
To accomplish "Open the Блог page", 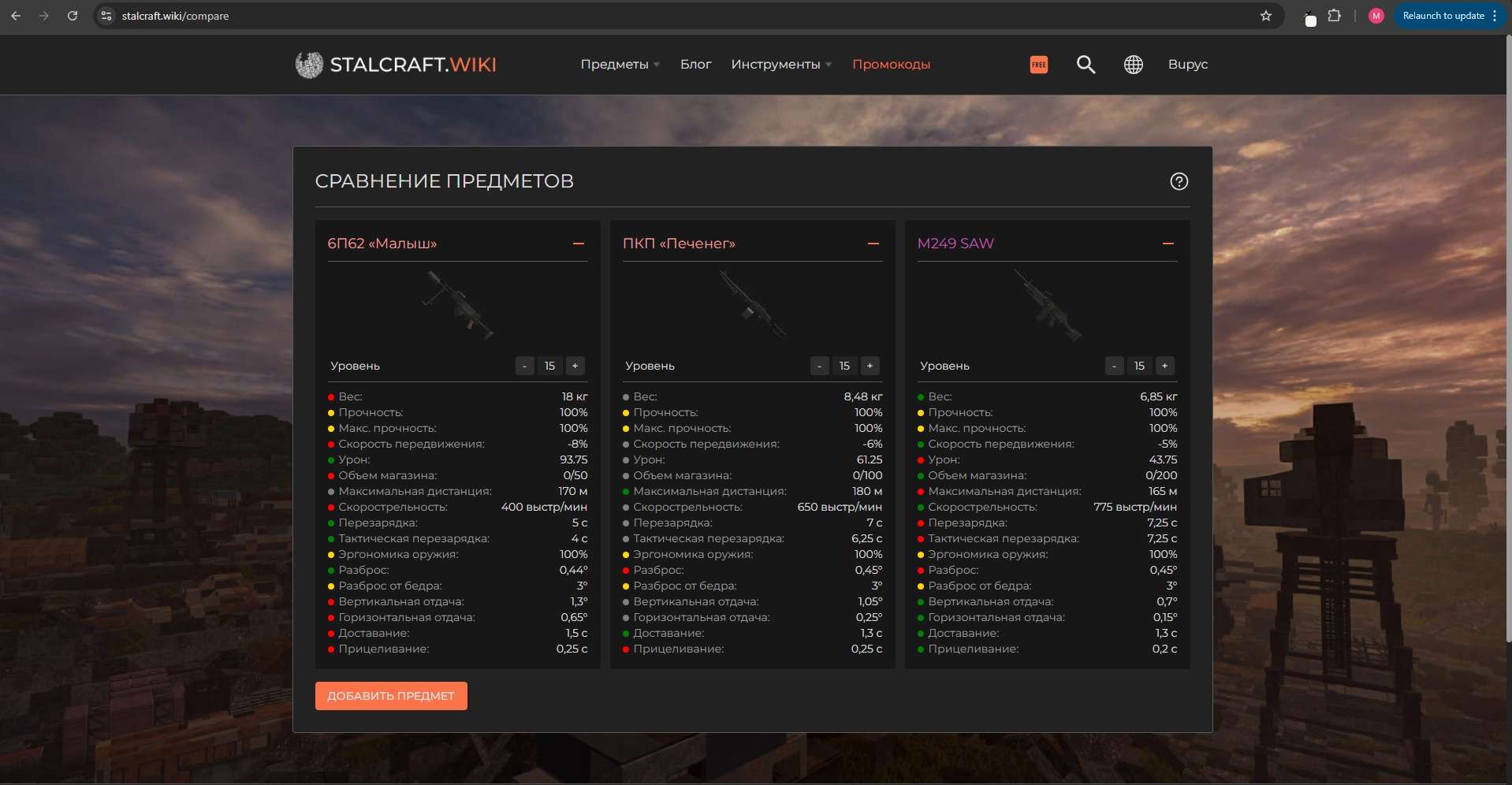I will coord(695,65).
